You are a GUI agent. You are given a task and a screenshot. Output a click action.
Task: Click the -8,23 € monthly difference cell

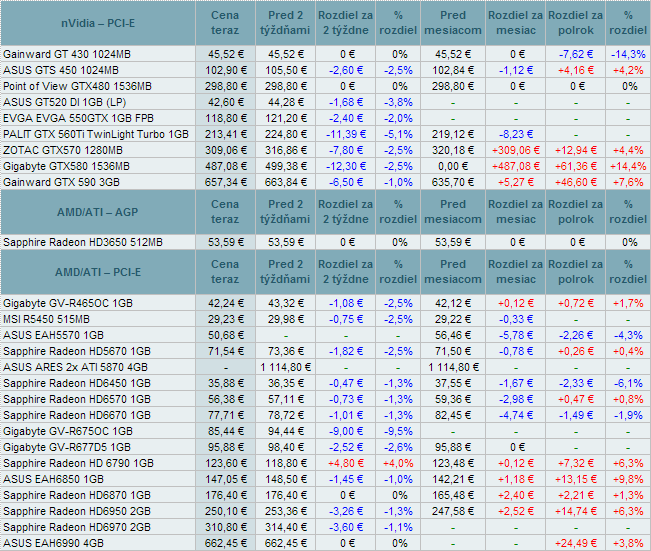point(516,135)
